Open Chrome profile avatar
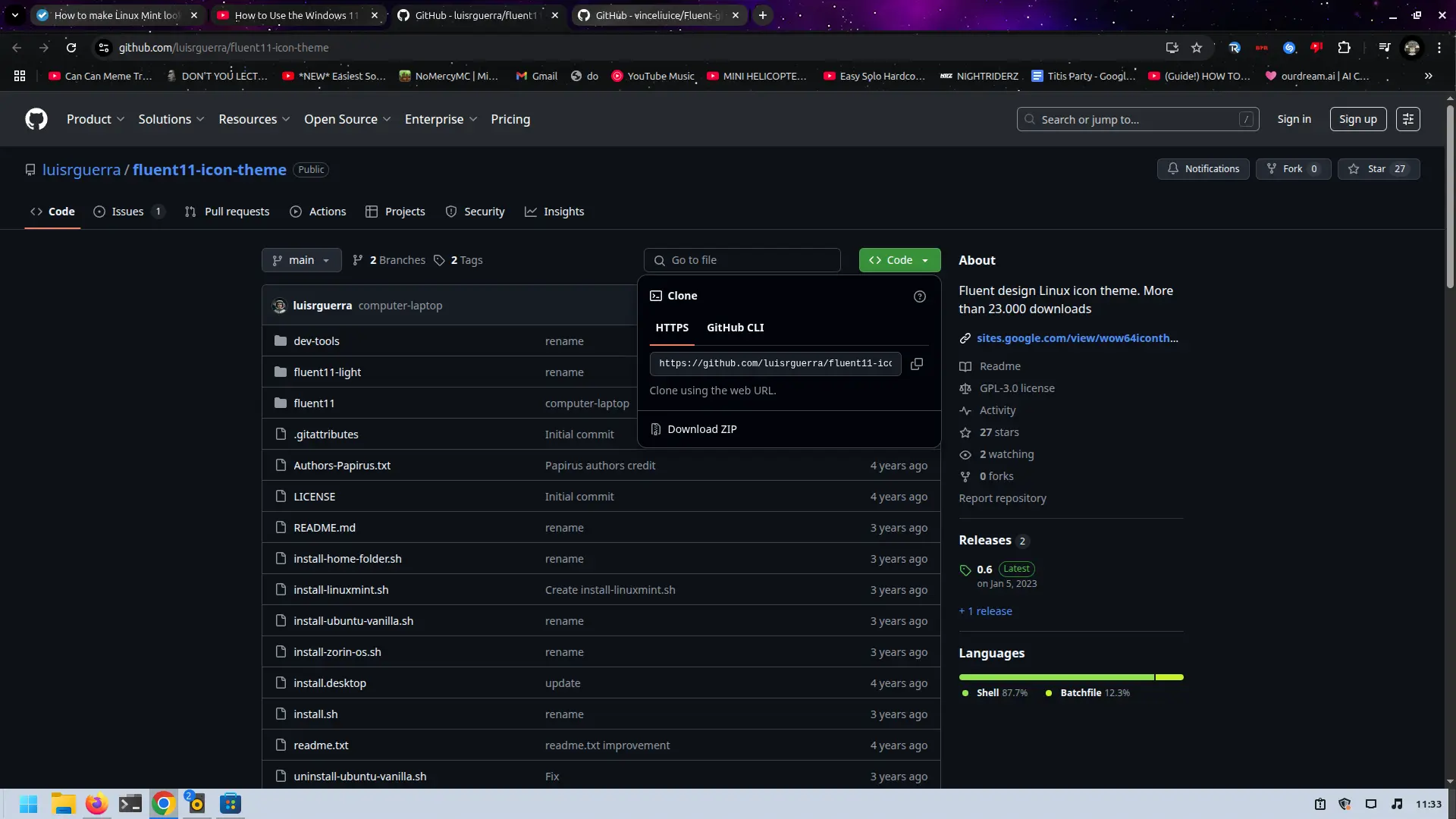The image size is (1456, 819). (1412, 48)
